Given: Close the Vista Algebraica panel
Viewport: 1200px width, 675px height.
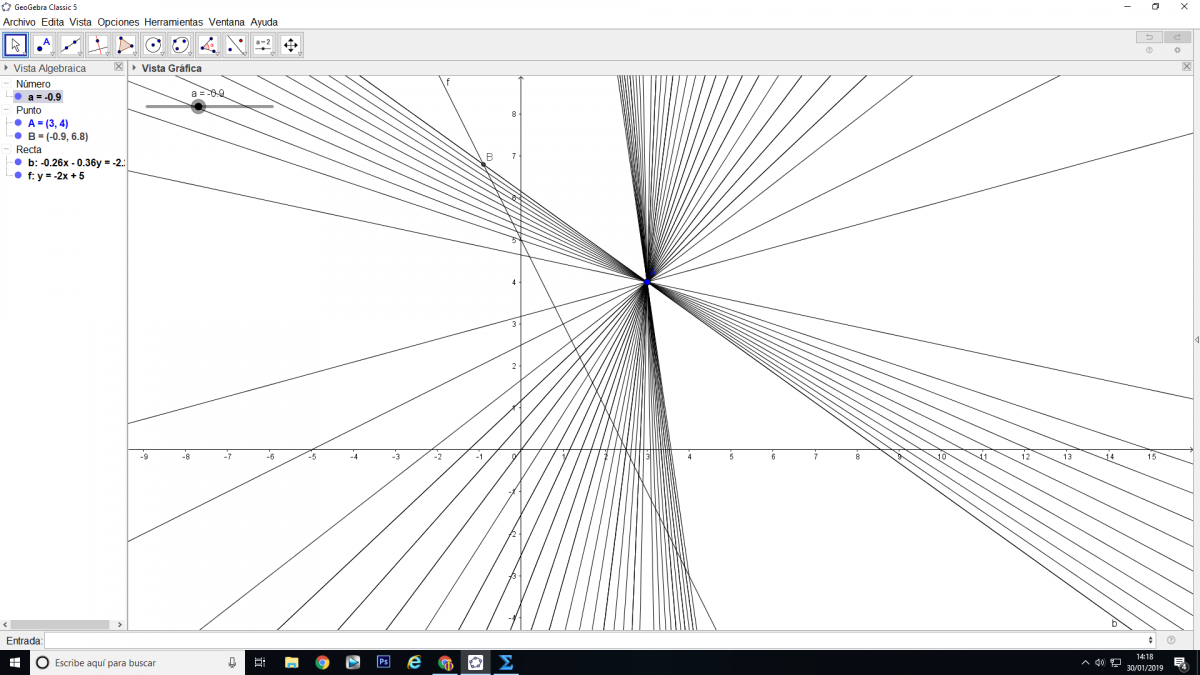Looking at the screenshot, I should click(119, 67).
